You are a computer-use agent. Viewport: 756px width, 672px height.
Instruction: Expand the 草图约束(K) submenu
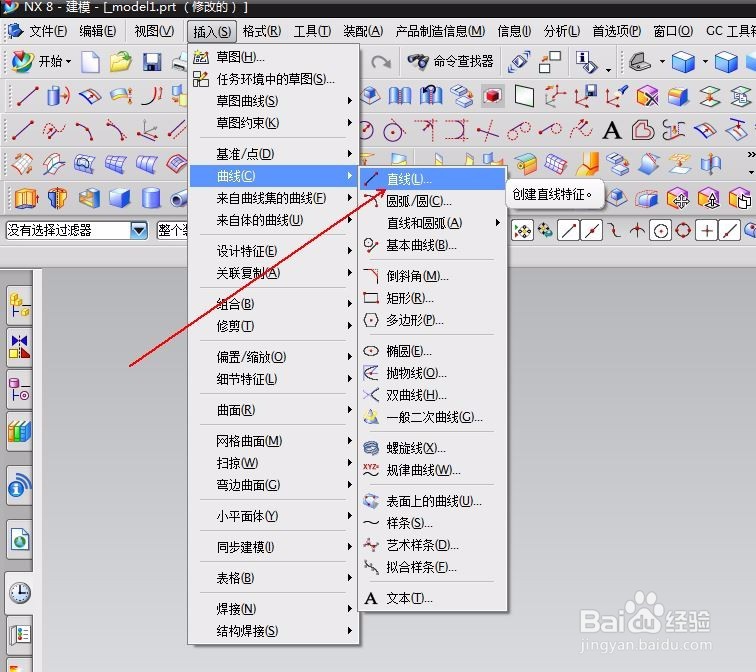[274, 123]
